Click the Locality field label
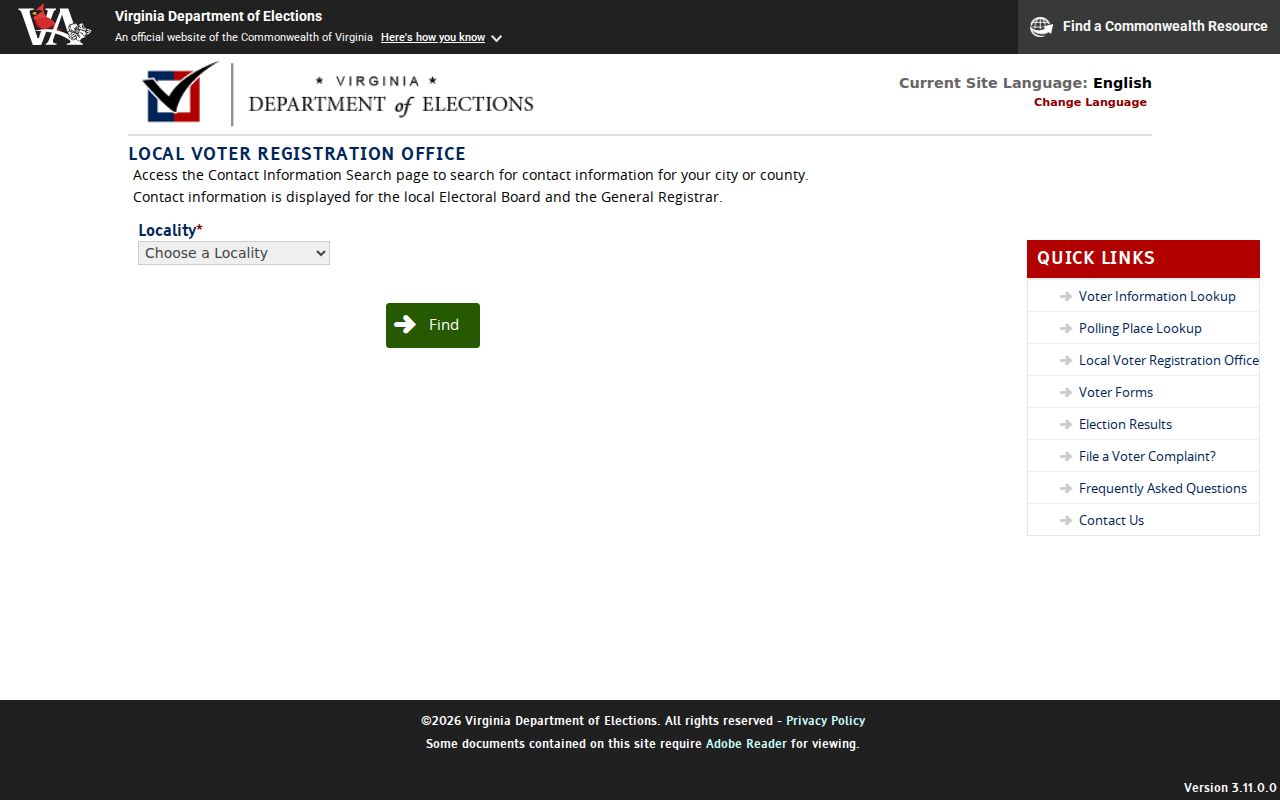 (x=170, y=230)
